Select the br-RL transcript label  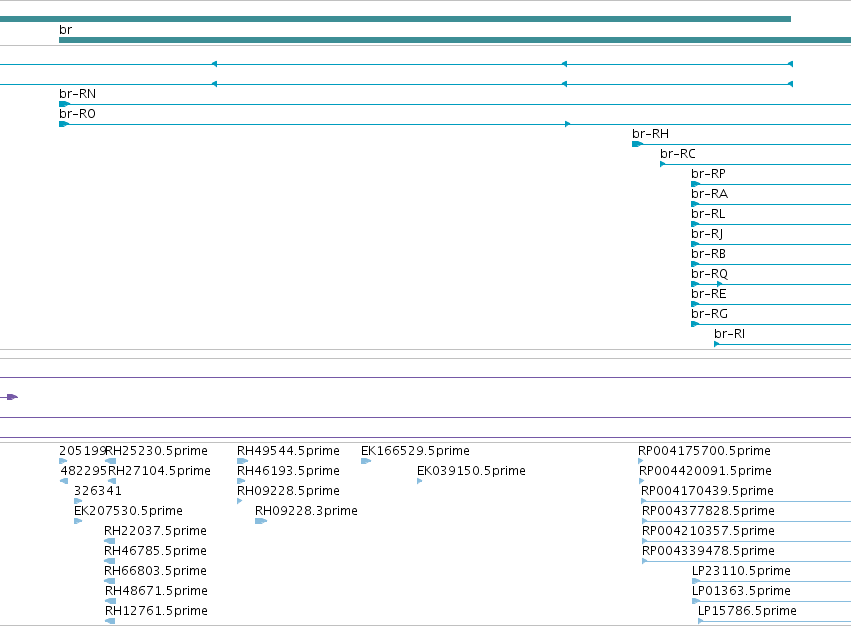coord(708,214)
